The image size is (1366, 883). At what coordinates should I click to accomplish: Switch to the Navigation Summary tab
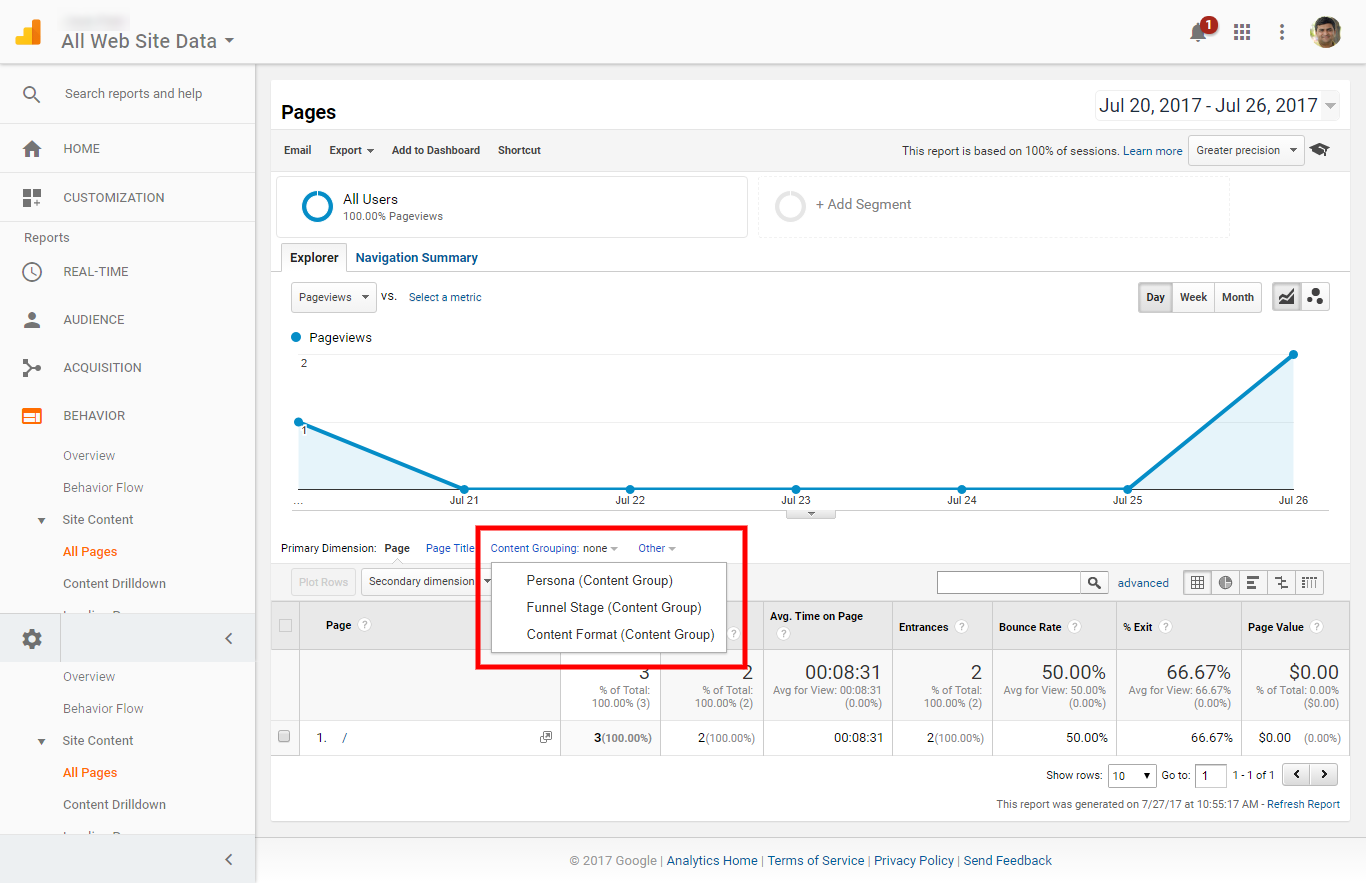tap(417, 257)
